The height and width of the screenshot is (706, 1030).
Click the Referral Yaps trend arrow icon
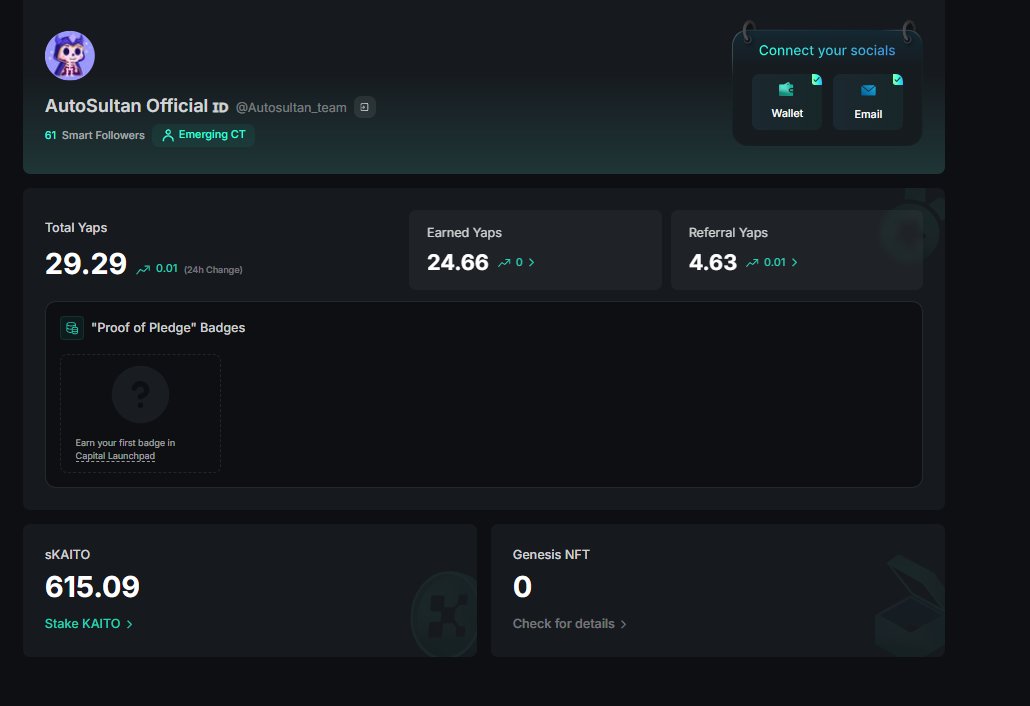point(752,263)
